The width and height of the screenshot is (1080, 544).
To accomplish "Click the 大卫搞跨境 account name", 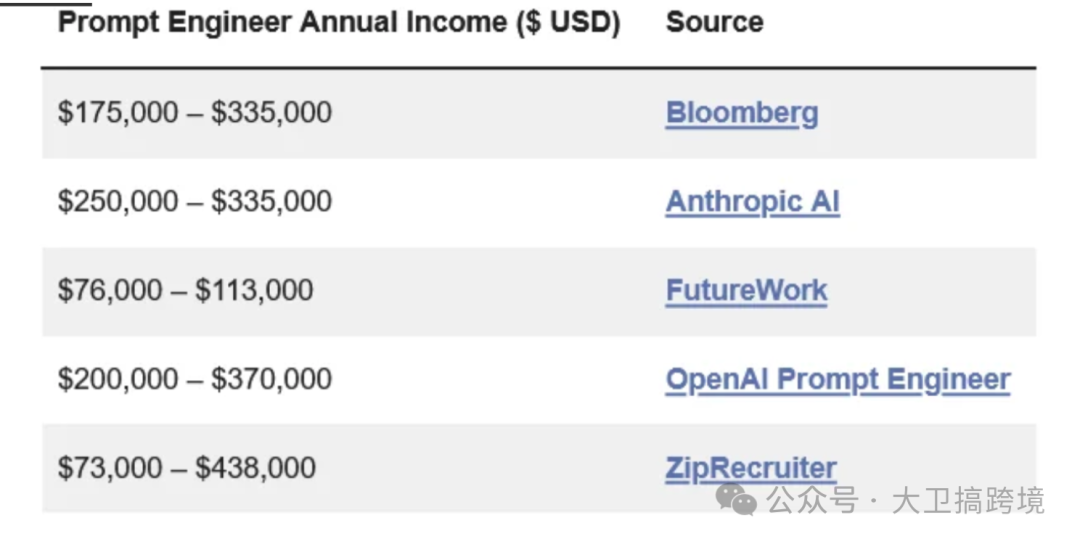I will [x=968, y=501].
